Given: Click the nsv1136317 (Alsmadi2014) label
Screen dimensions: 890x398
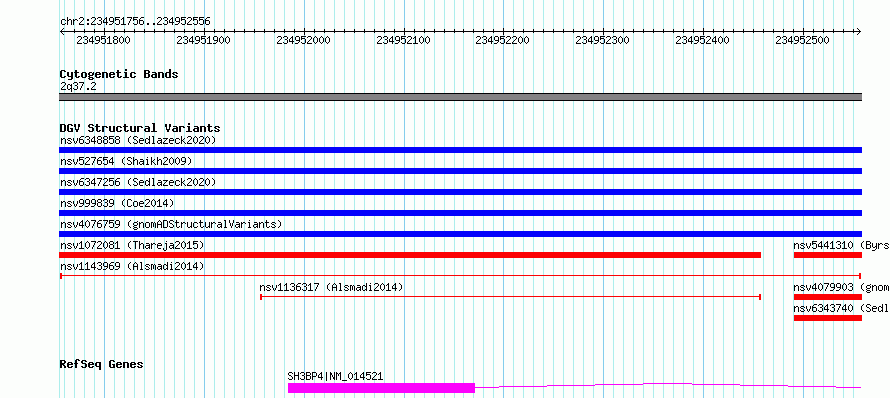Looking at the screenshot, I should 331,287.
